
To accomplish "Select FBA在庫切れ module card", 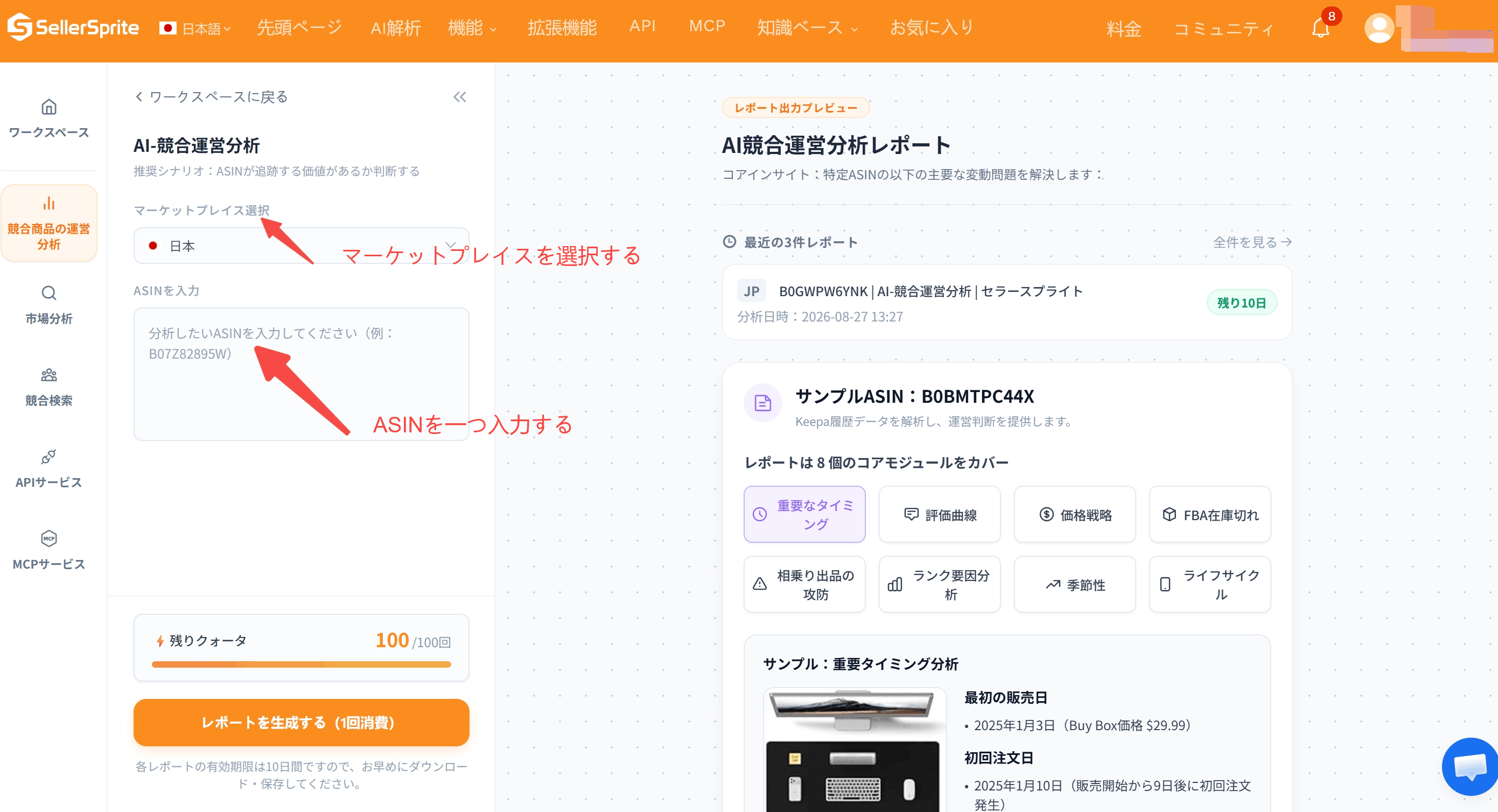I will click(x=1210, y=514).
